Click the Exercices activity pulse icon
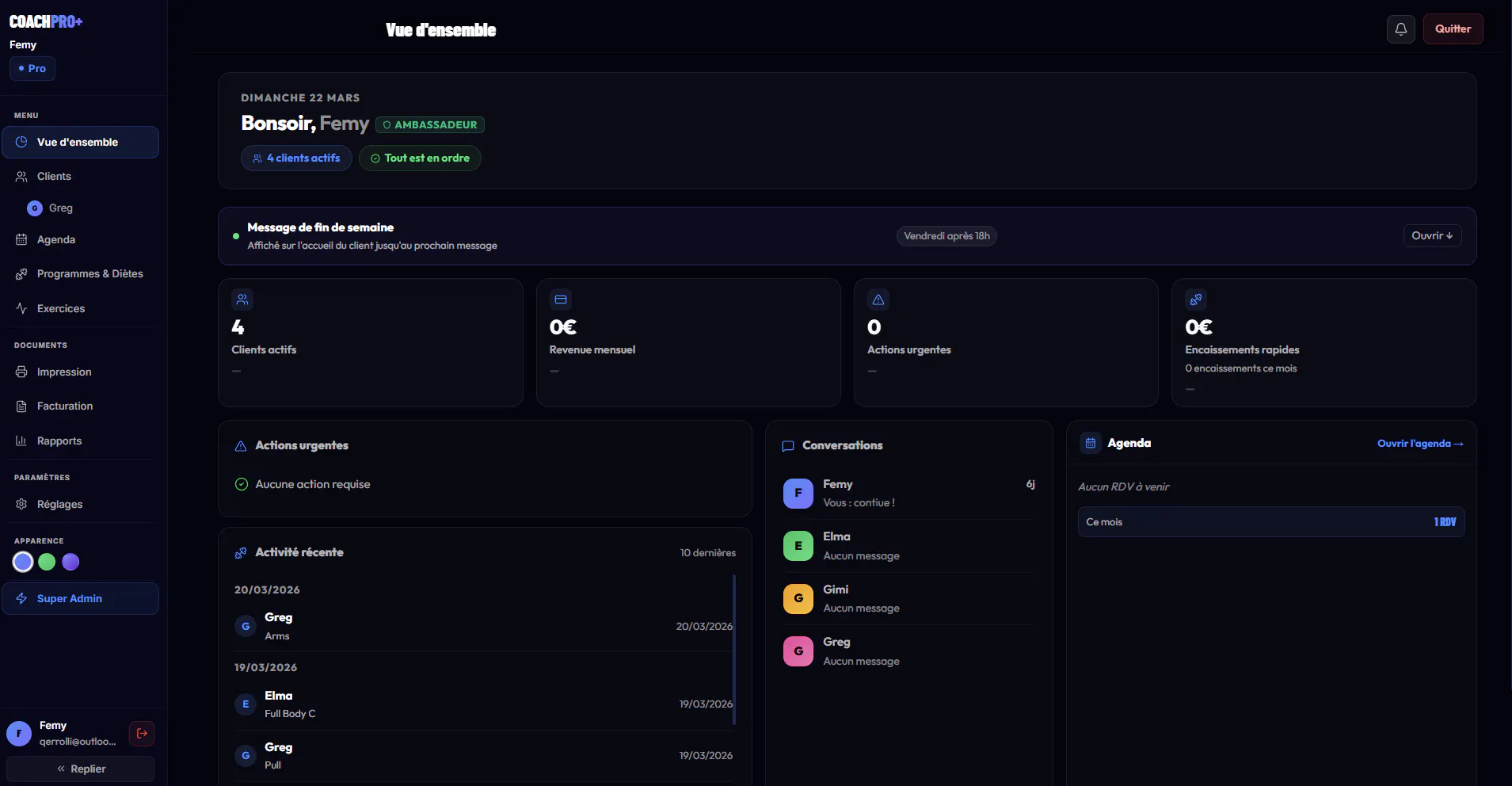Image resolution: width=1512 pixels, height=786 pixels. pyautogui.click(x=21, y=309)
